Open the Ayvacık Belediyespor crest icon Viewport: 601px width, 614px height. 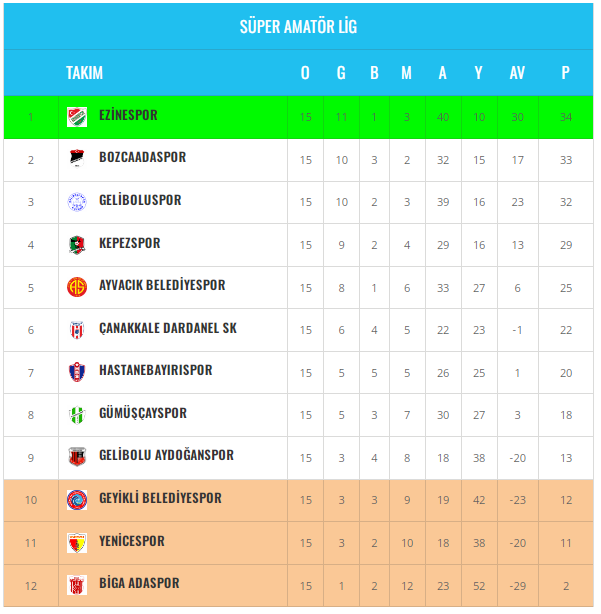tap(77, 286)
